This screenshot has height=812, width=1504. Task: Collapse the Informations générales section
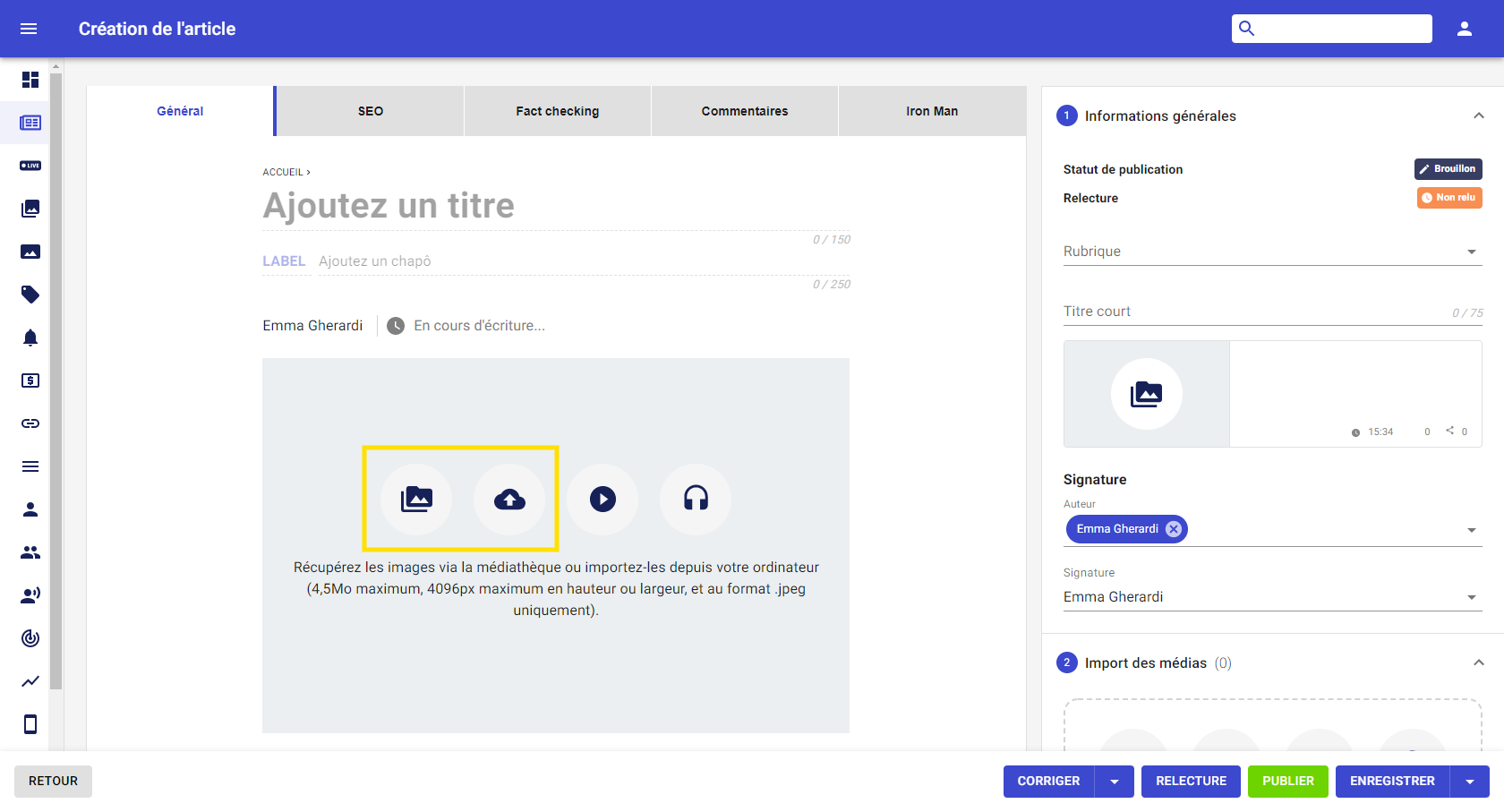tap(1480, 115)
